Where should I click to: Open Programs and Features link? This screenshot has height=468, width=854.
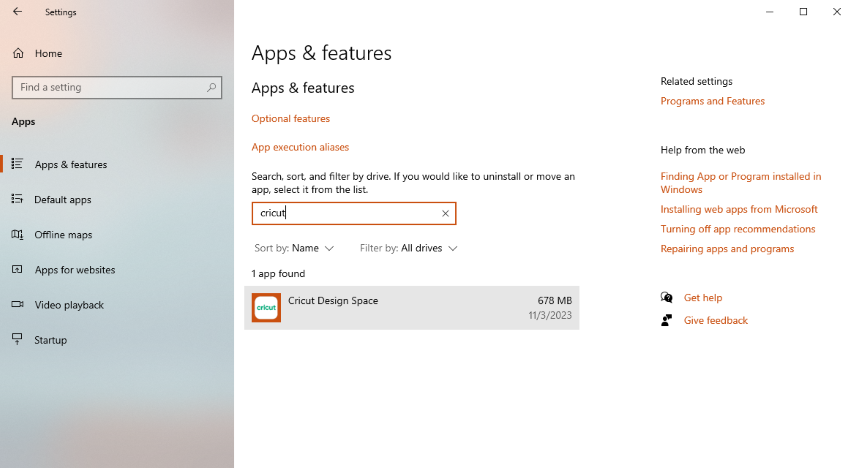(712, 101)
